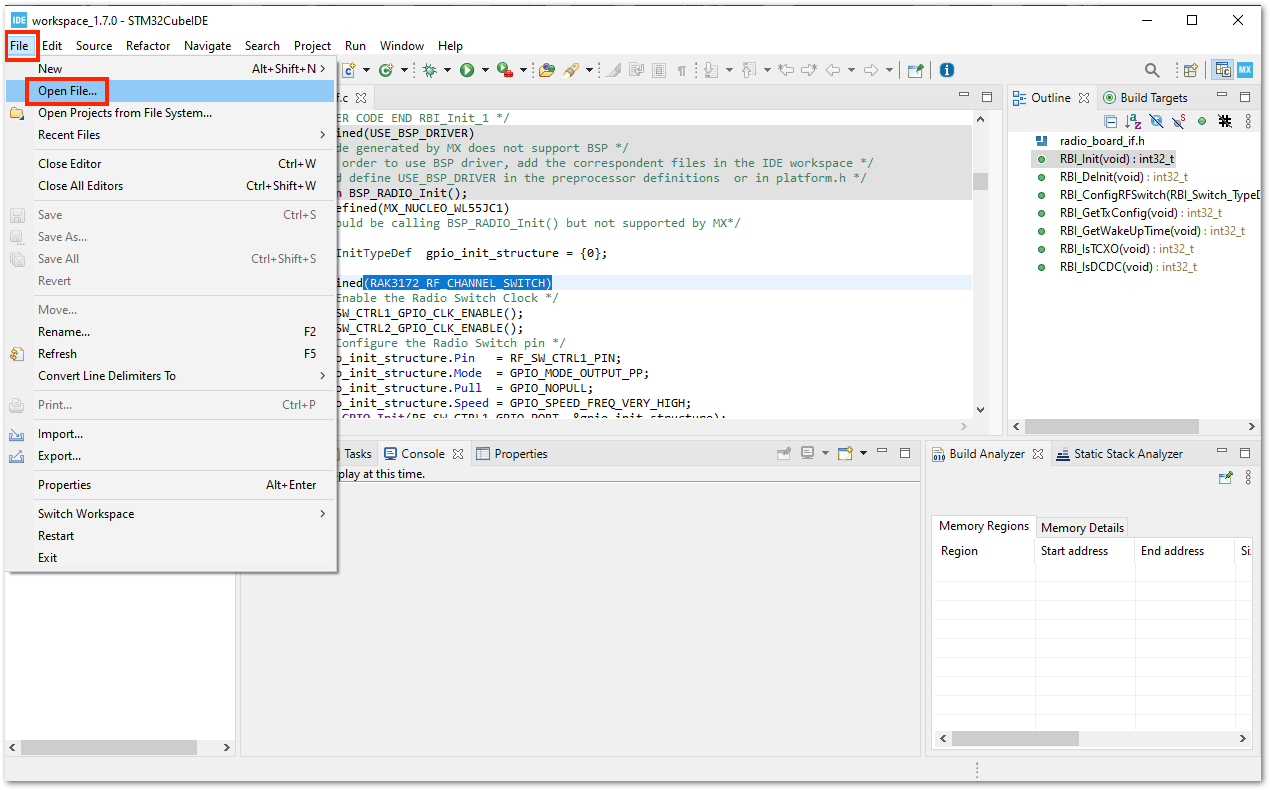Image resolution: width=1270 pixels, height=790 pixels.
Task: Select Import... from the File menu
Action: tap(170, 434)
